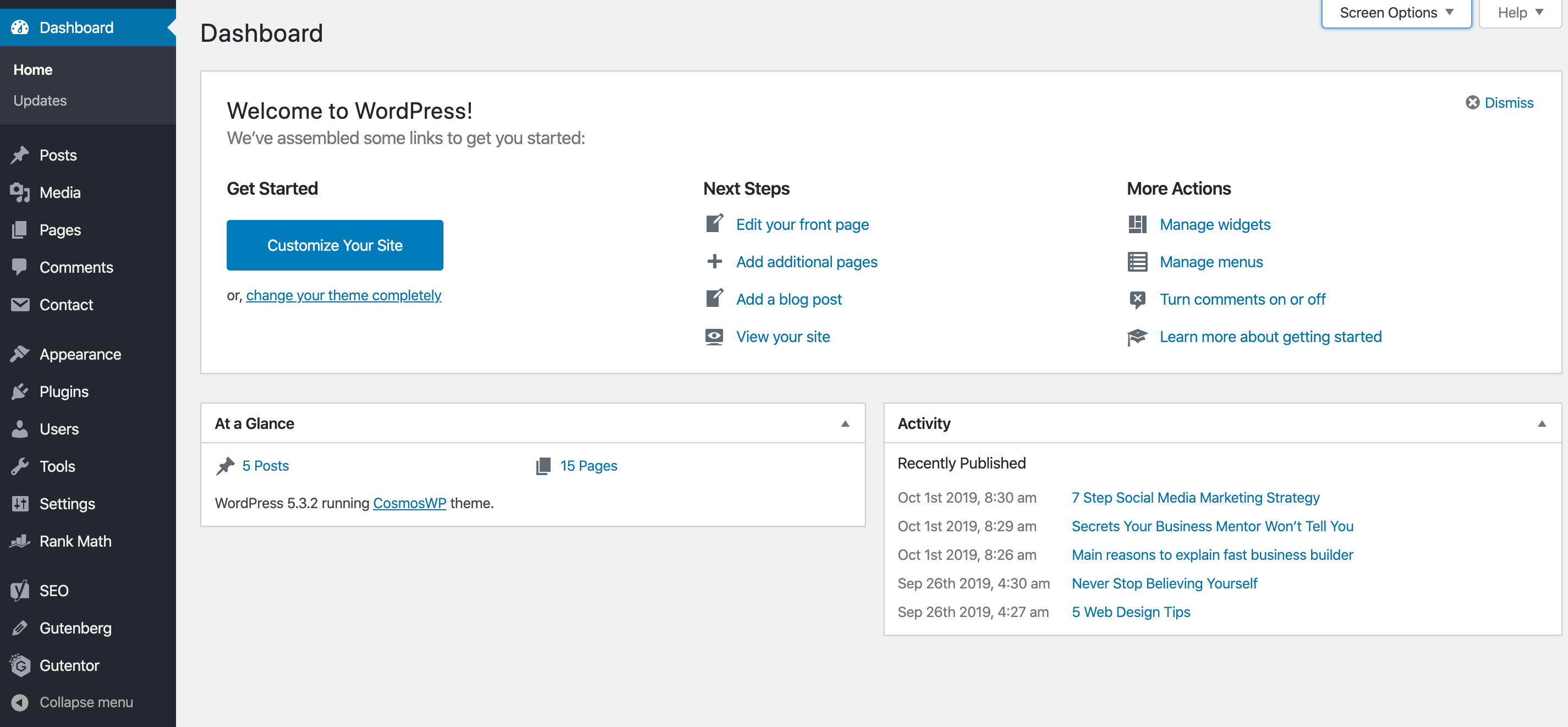Viewport: 1568px width, 727px height.
Task: Open the Screen Options dropdown
Action: (x=1396, y=13)
